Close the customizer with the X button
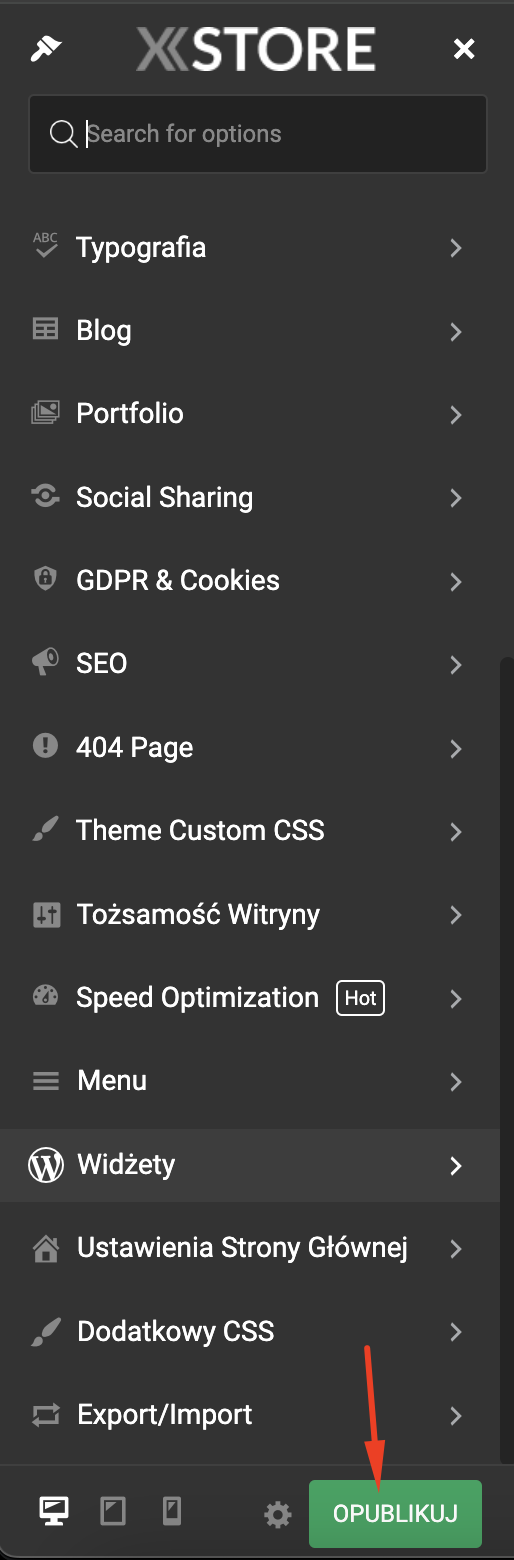 click(x=464, y=48)
